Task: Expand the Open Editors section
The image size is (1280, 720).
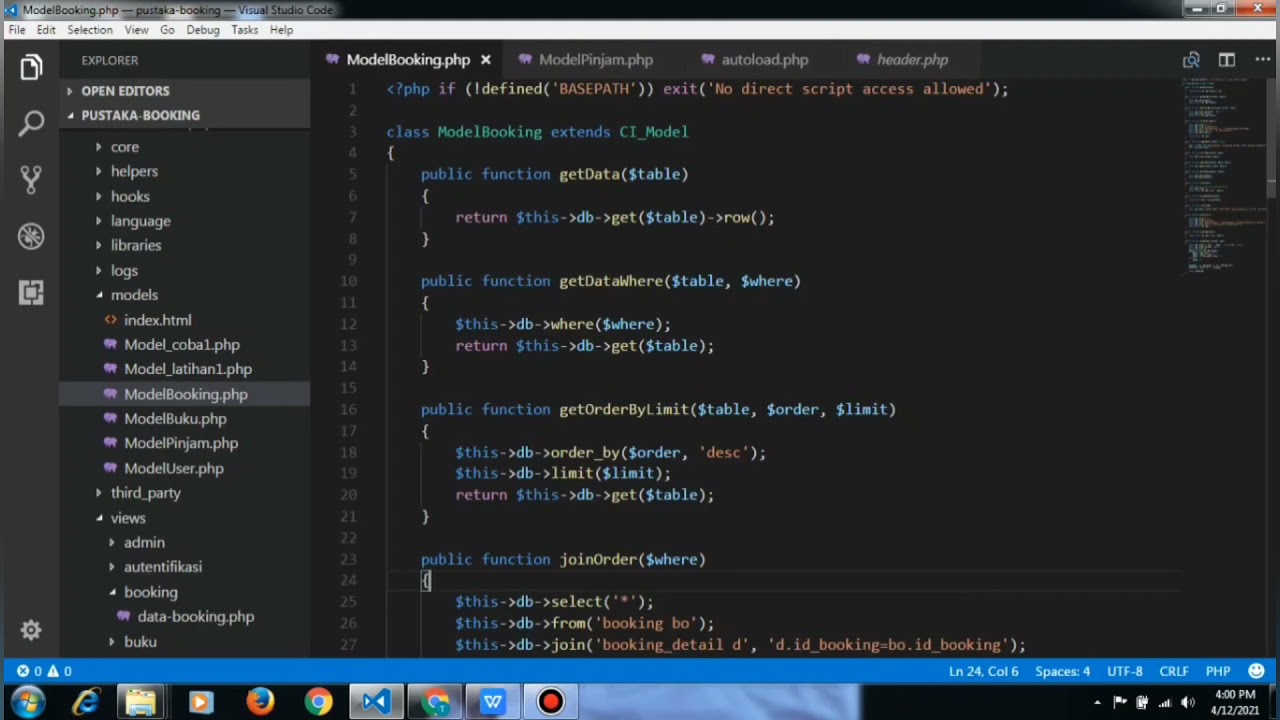Action: tap(125, 91)
